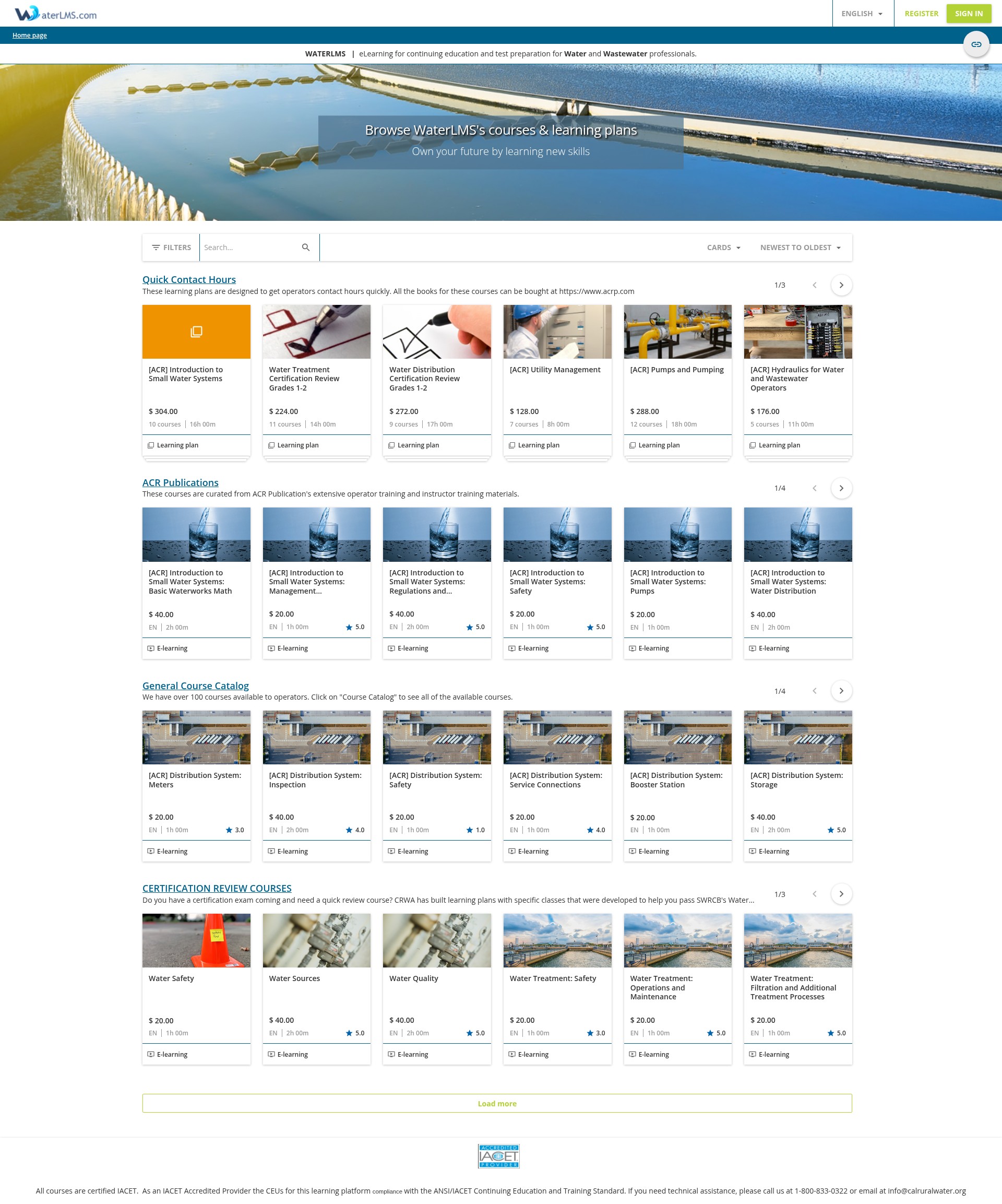The image size is (1002, 1204).
Task: Click the E-learning icon on Water Safety card
Action: tap(151, 1054)
